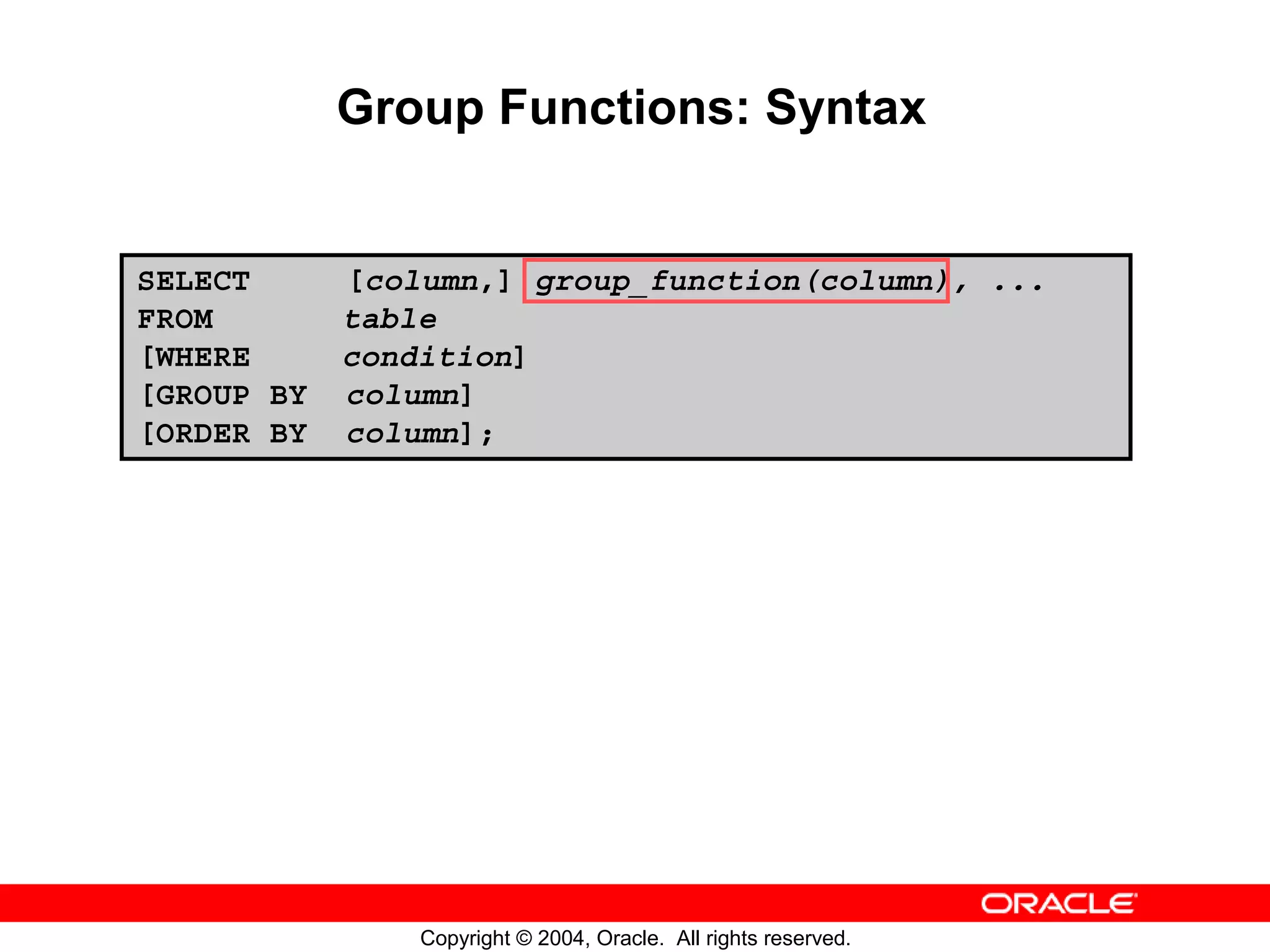Click column]; in the ORDER BY line

419,434
